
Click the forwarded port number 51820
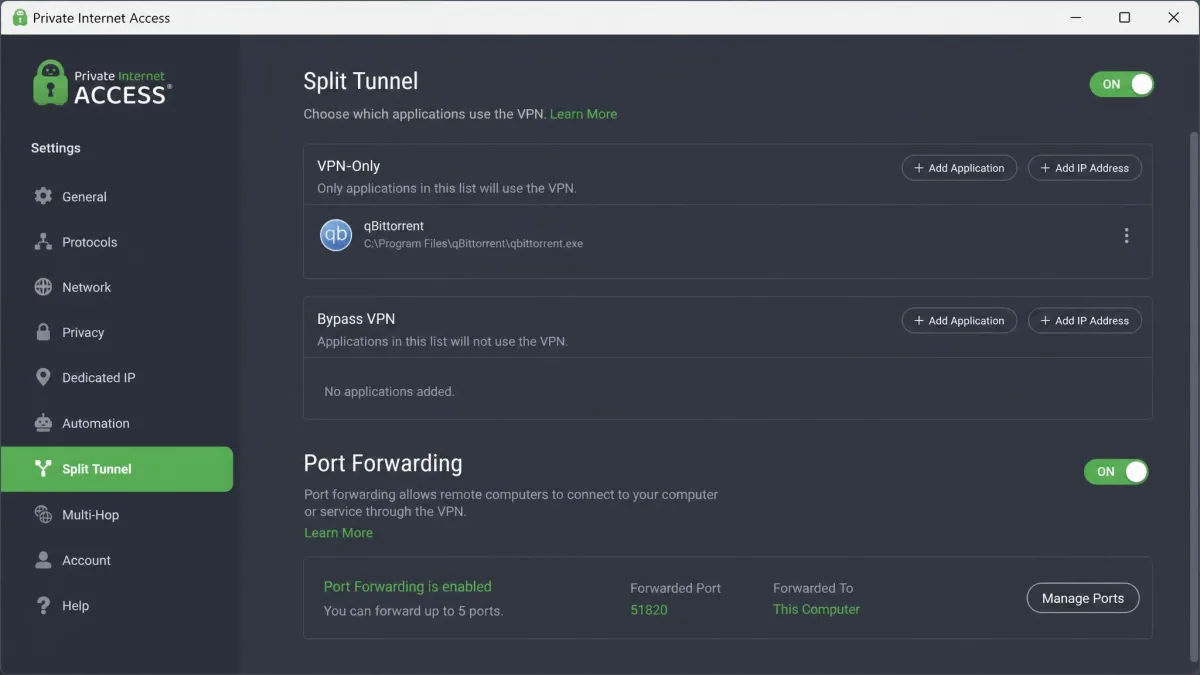click(649, 609)
